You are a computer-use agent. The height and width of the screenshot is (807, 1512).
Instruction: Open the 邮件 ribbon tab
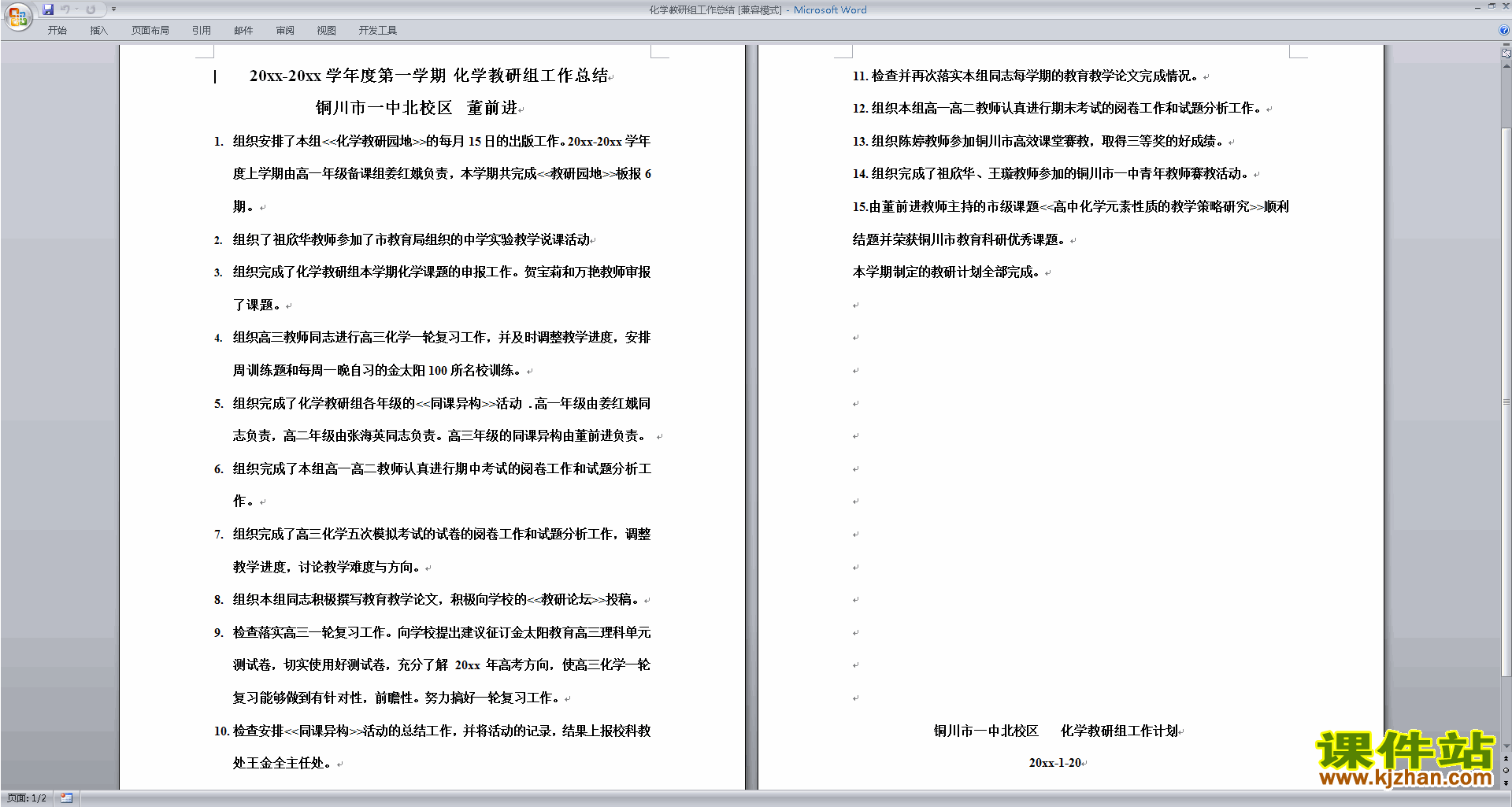coord(243,31)
